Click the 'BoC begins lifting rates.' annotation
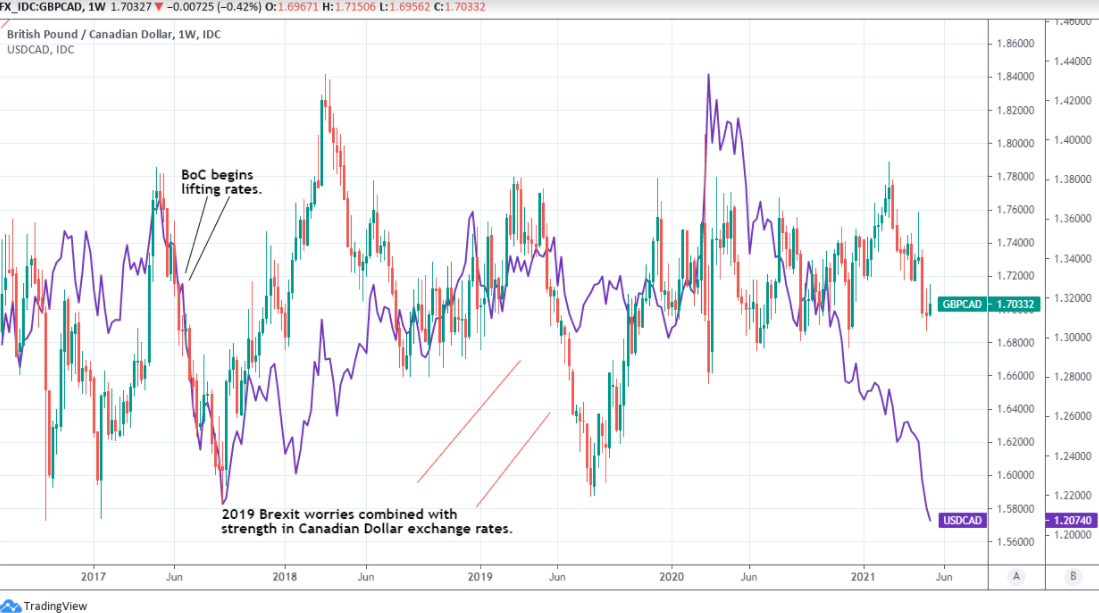Screen dimensions: 1099x613 221,181
